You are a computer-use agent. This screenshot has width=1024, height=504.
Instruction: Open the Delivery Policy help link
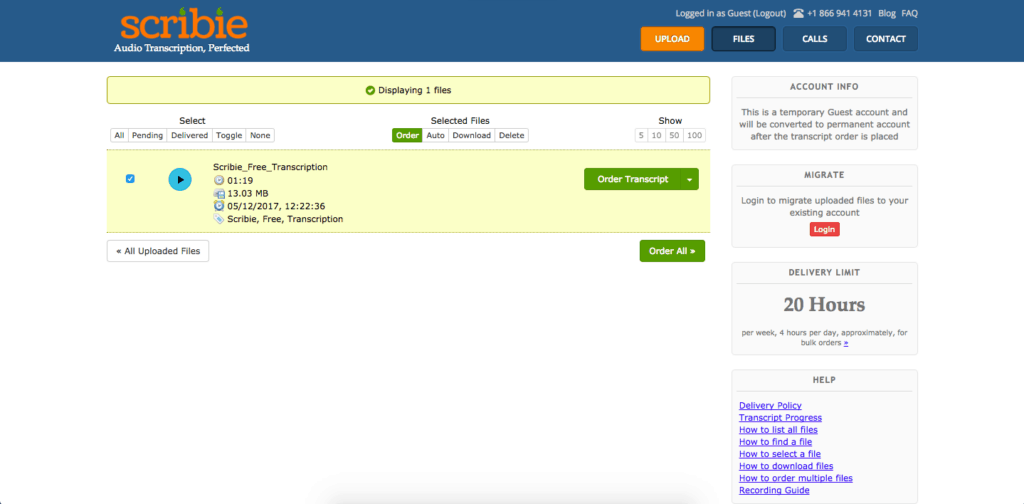click(770, 405)
